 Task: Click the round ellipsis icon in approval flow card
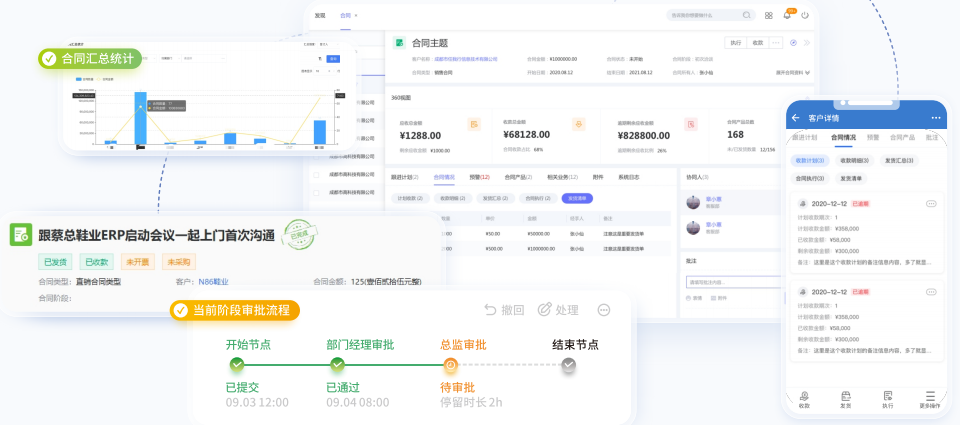604,310
